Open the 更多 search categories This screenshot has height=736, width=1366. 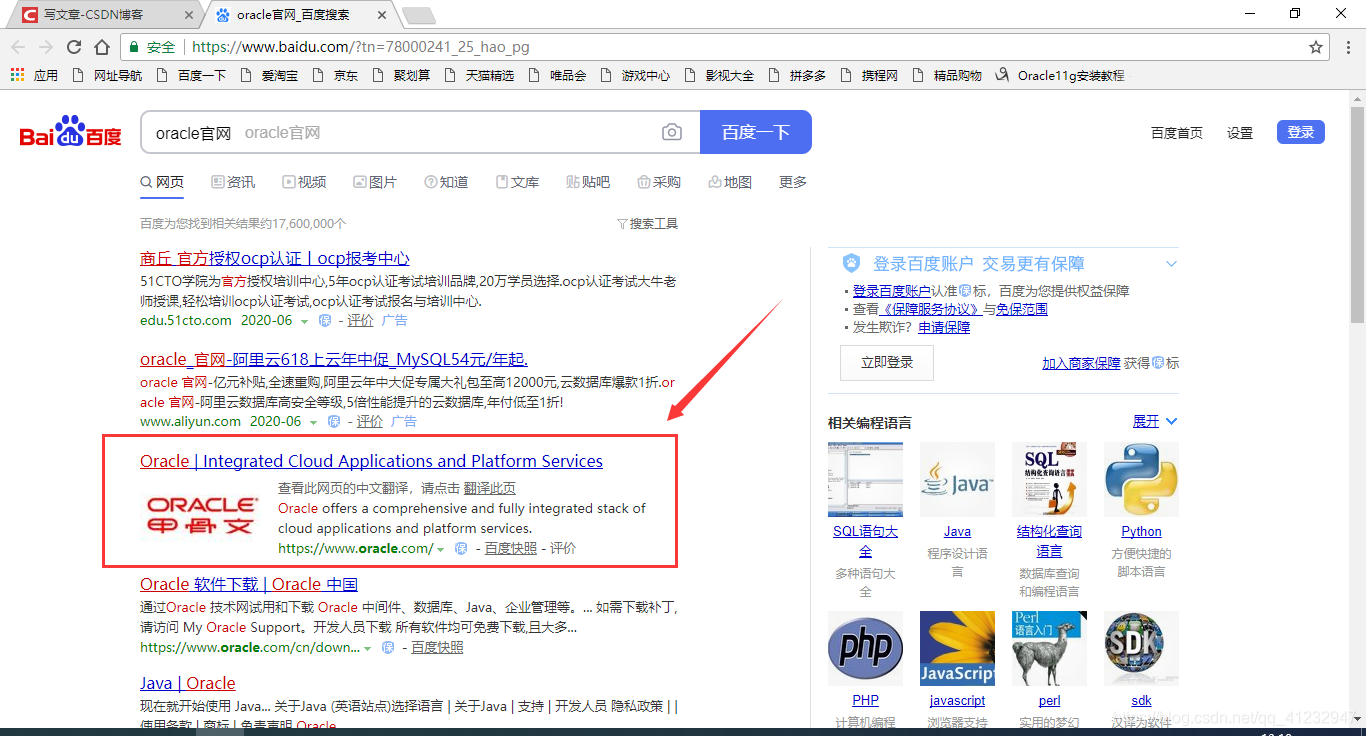[x=793, y=182]
